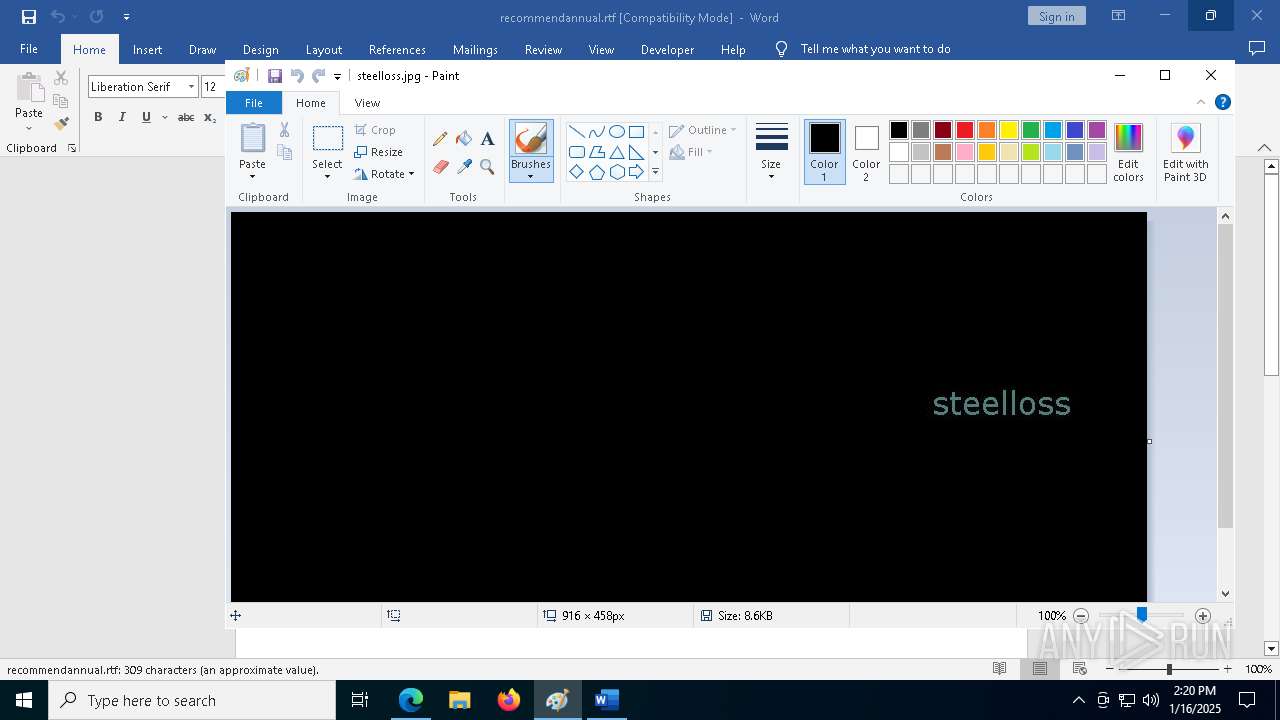Image resolution: width=1280 pixels, height=720 pixels.
Task: Click the Copy icon in Paint clipboard group
Action: pos(284,153)
